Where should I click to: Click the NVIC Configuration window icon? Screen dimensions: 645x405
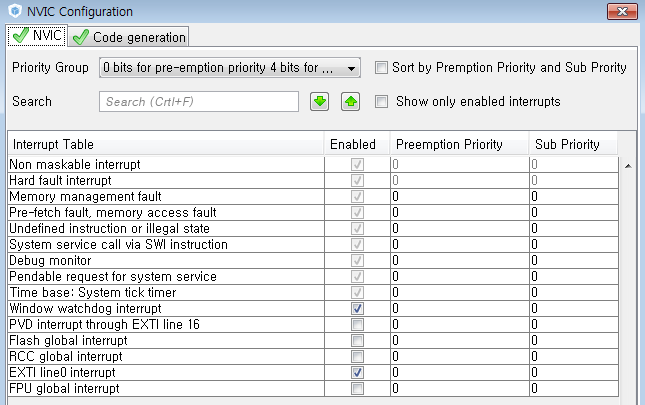coord(15,11)
